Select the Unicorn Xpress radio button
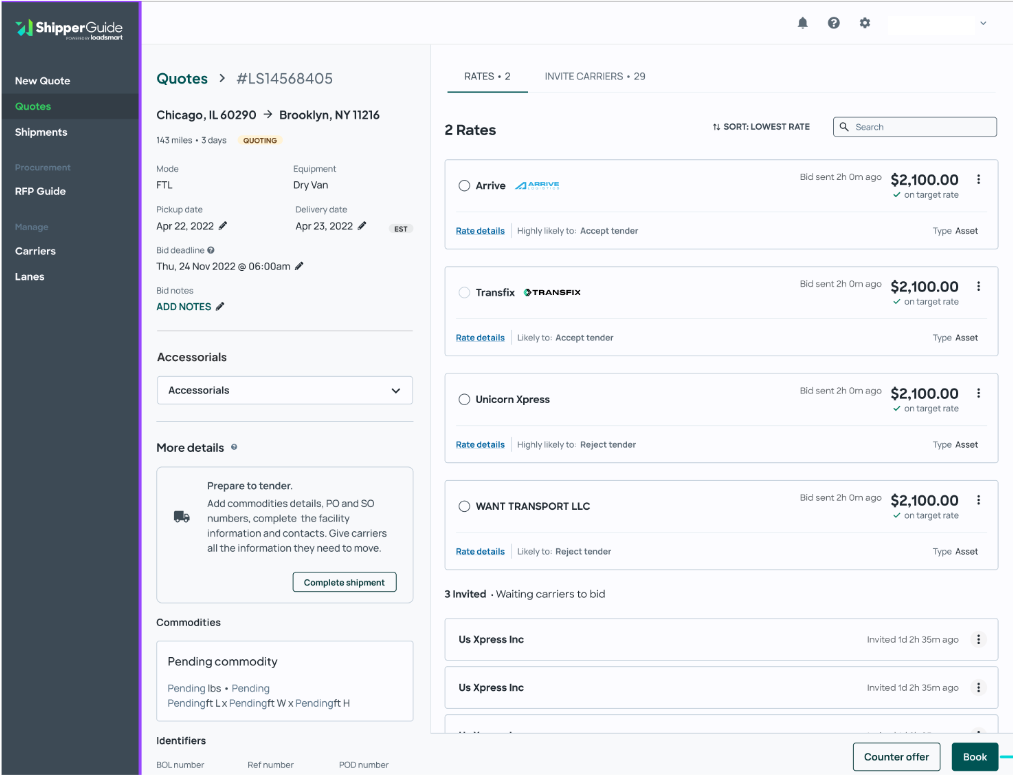The width and height of the screenshot is (1013, 778). [x=464, y=399]
